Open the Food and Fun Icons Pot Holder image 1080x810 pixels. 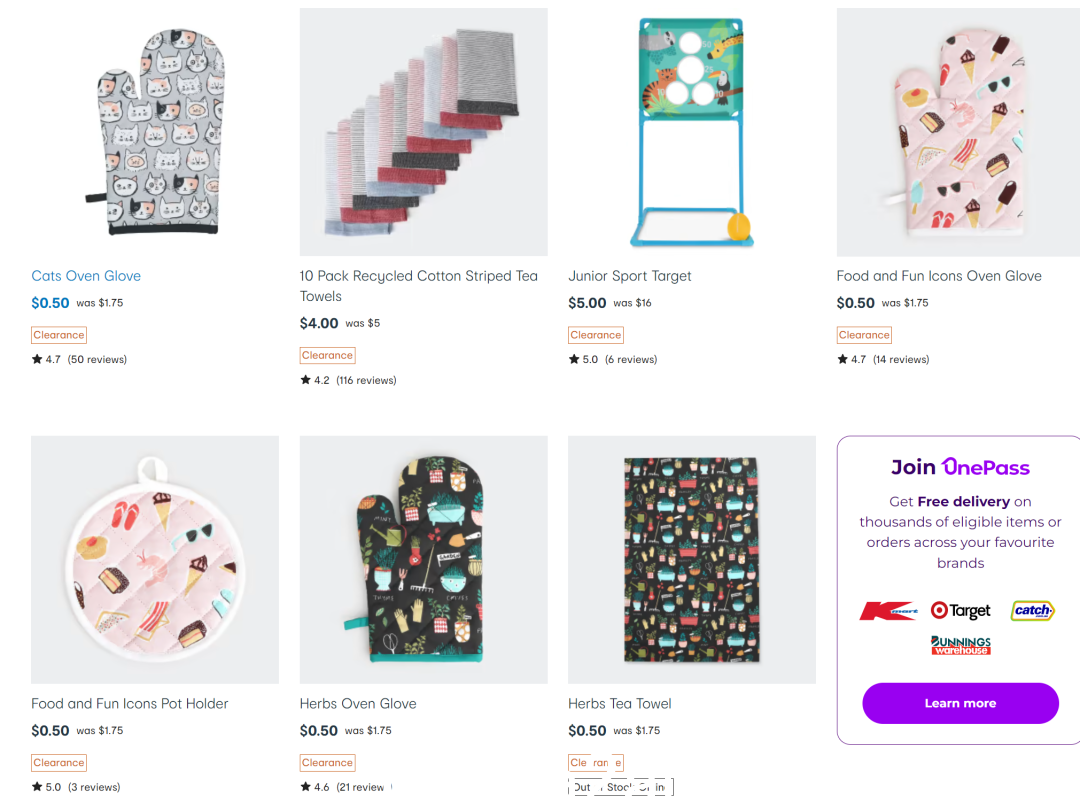(x=155, y=559)
